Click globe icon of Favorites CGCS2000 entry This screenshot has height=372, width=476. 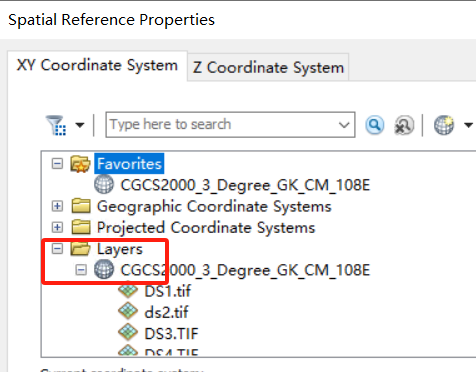(x=104, y=184)
